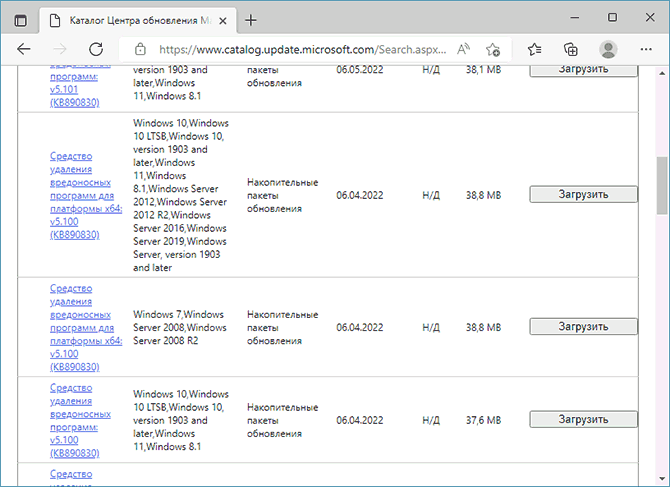Open the Favorites list
Image resolution: width=670 pixels, height=487 pixels.
(x=535, y=50)
